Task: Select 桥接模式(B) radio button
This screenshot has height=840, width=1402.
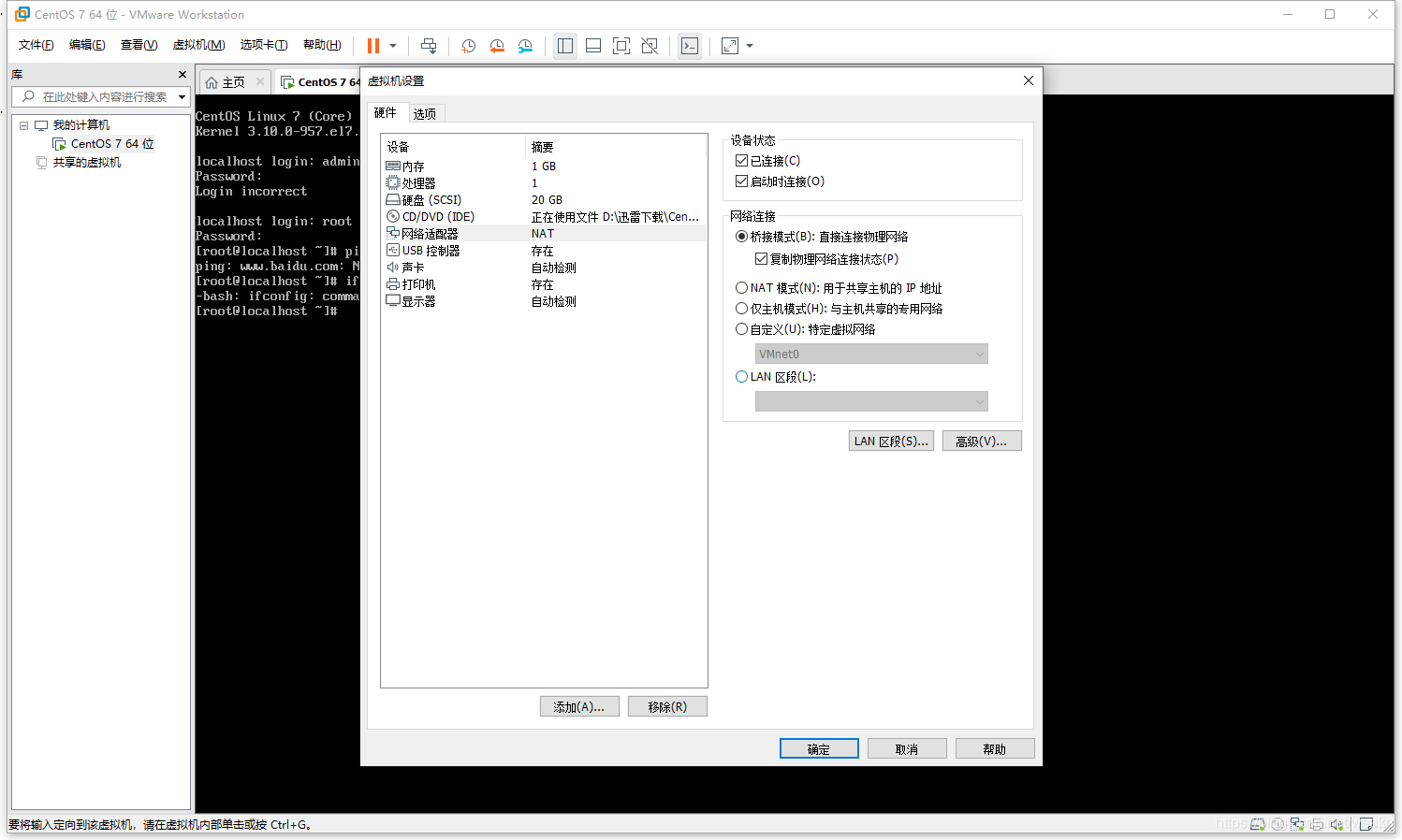Action: pyautogui.click(x=741, y=237)
